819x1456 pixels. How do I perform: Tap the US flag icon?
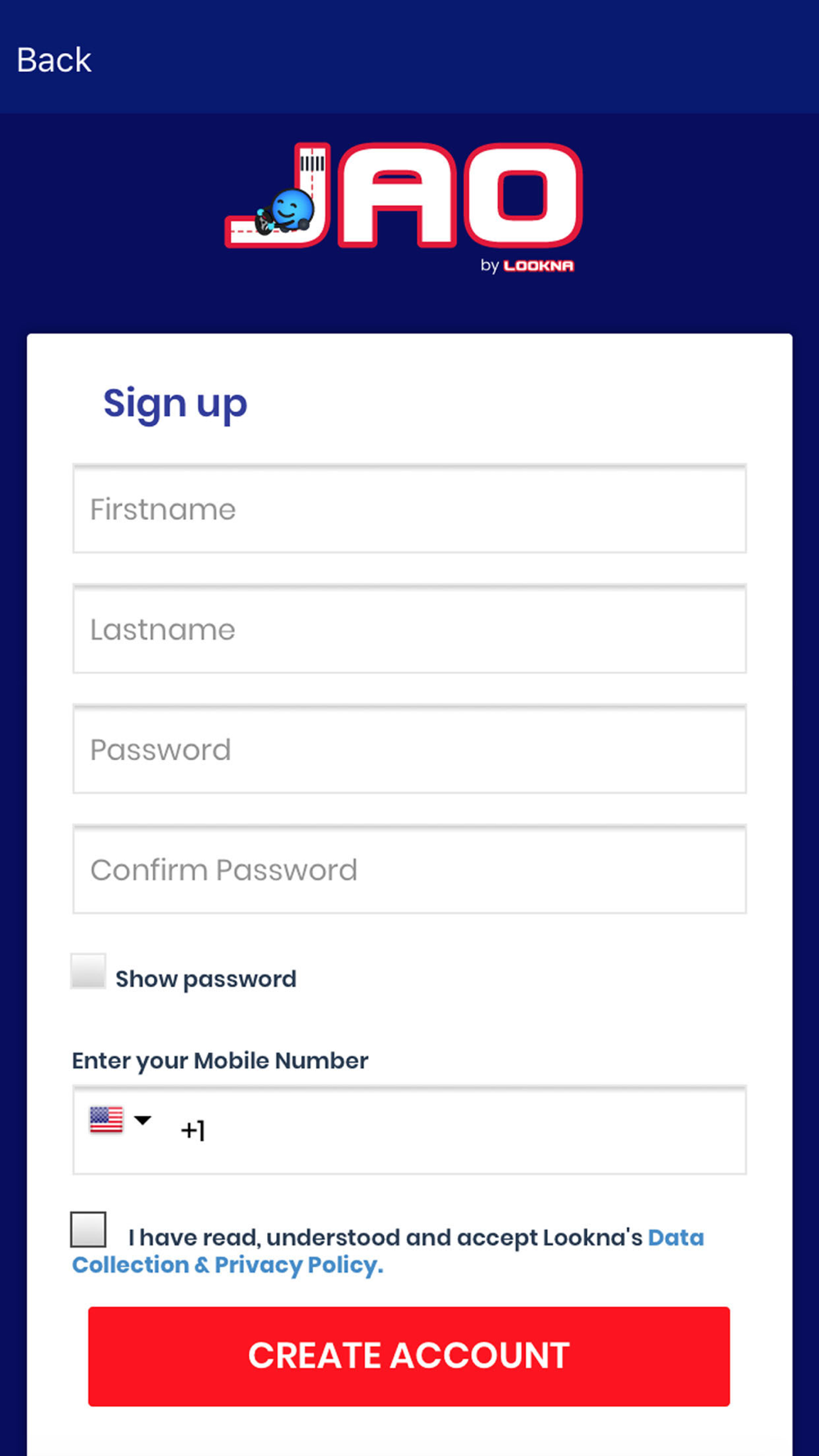pos(106,1119)
